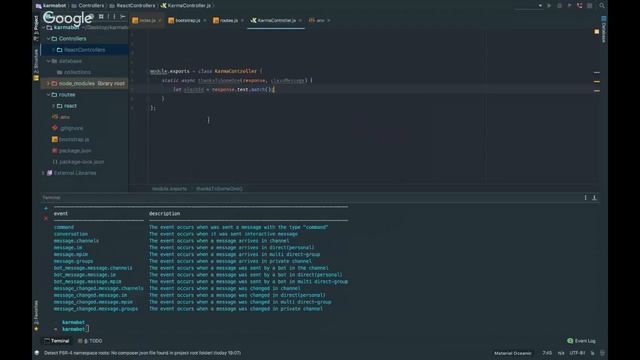
Task: Select the ReactControllers folder
Action: 84,50
